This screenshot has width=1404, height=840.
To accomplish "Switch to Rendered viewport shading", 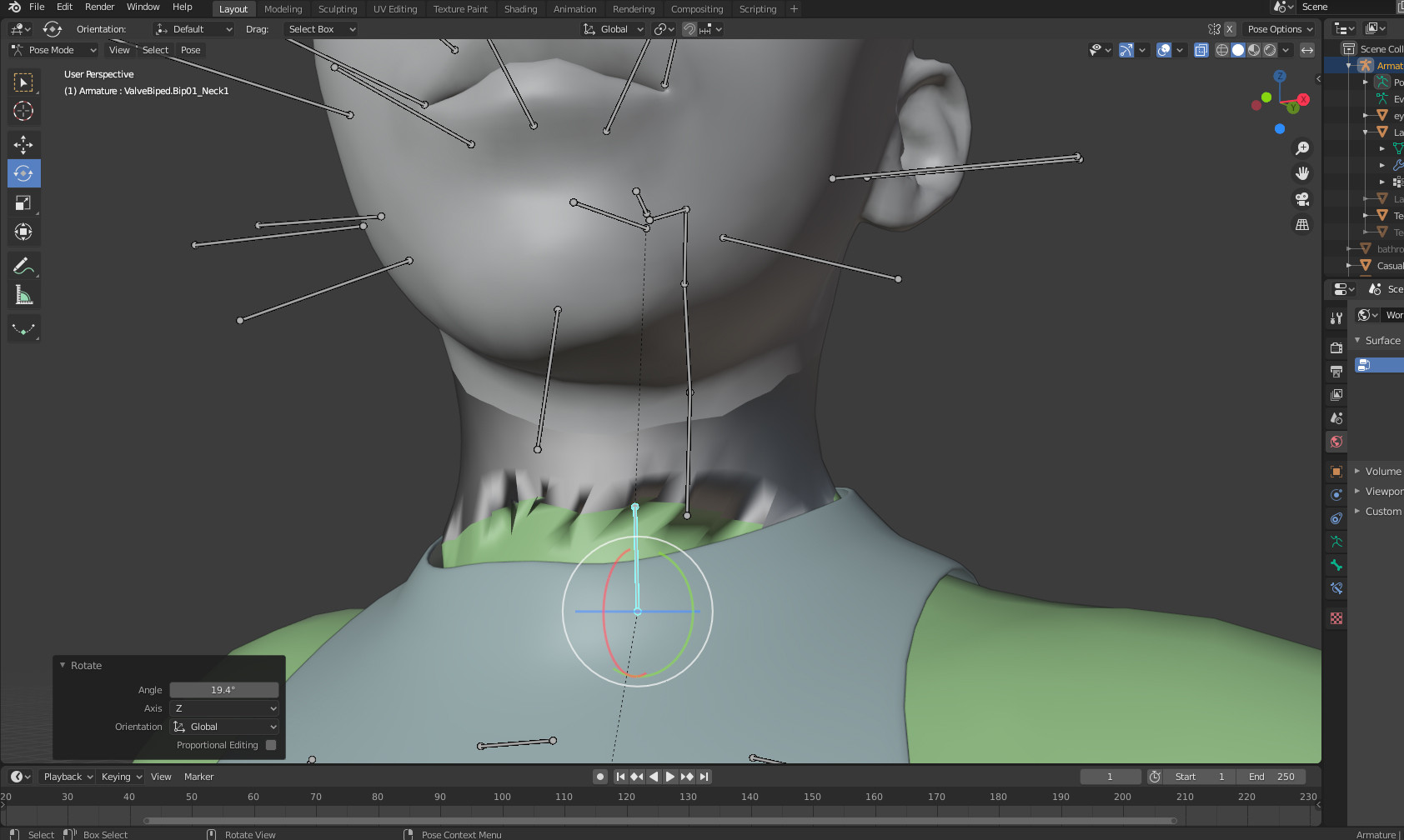I will (1270, 50).
